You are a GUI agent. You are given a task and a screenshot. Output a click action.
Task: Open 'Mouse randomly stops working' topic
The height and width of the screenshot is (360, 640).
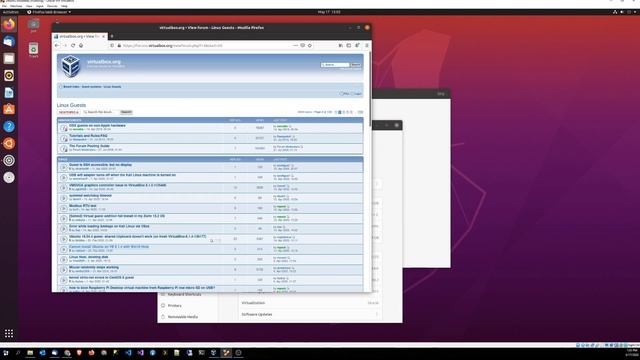click(x=94, y=267)
